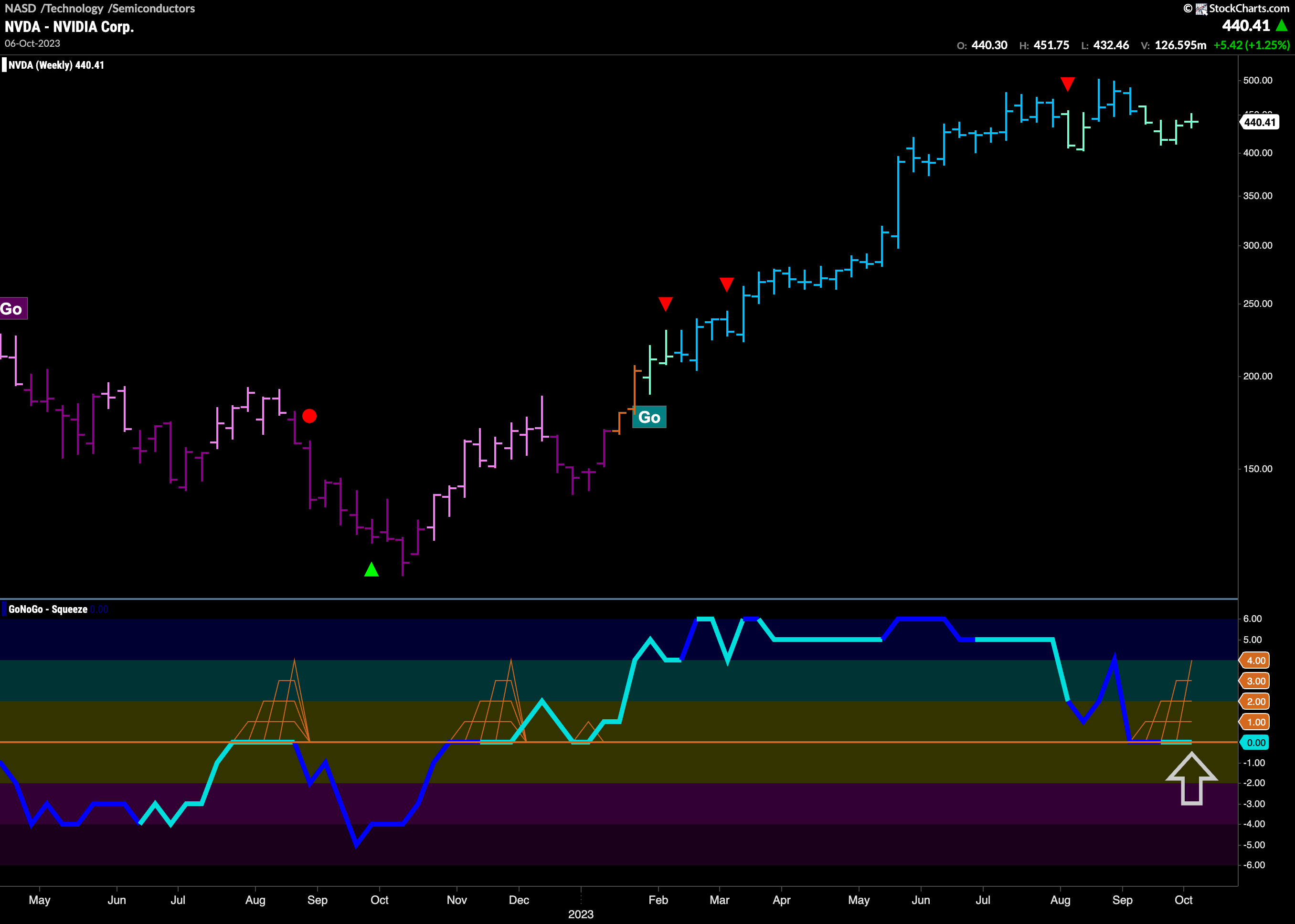1295x924 pixels.
Task: Click the high price value 451.75
Action: coord(1051,45)
